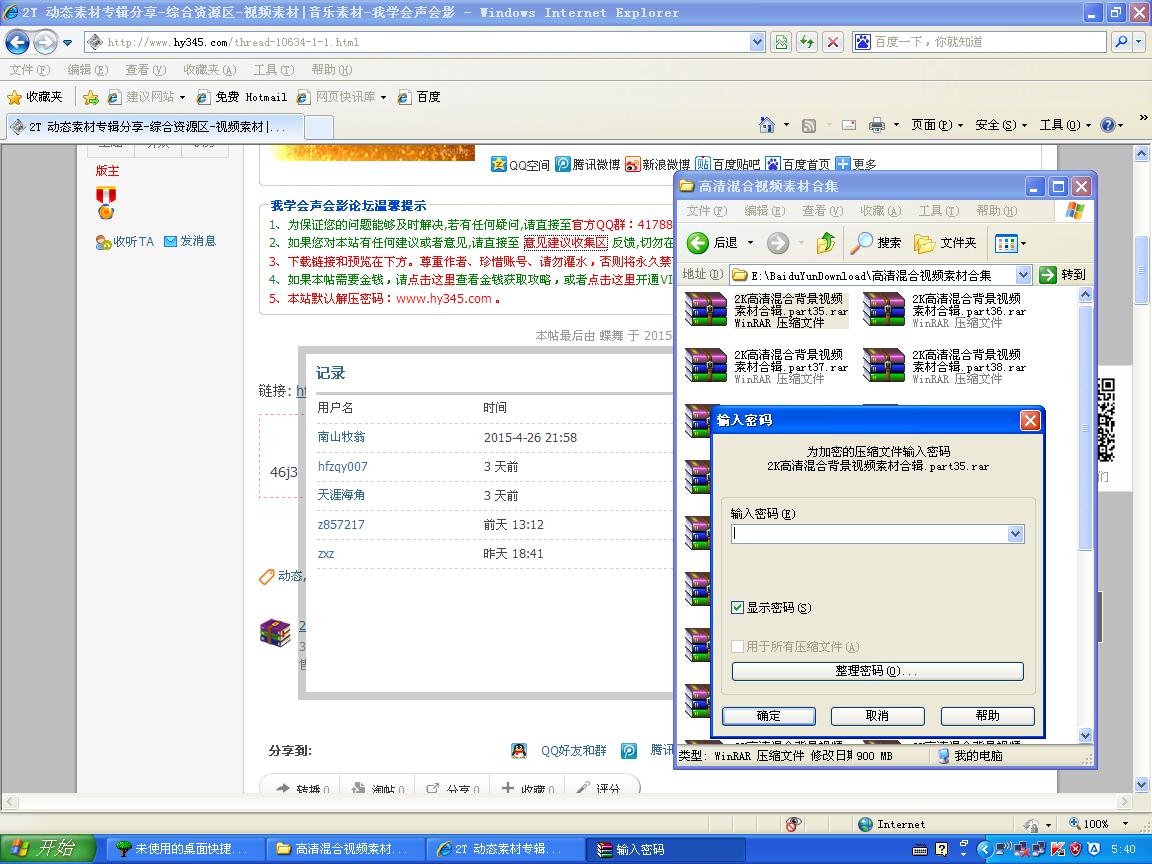The height and width of the screenshot is (864, 1152).
Task: Open the Explorer window 工具 menu
Action: click(938, 211)
